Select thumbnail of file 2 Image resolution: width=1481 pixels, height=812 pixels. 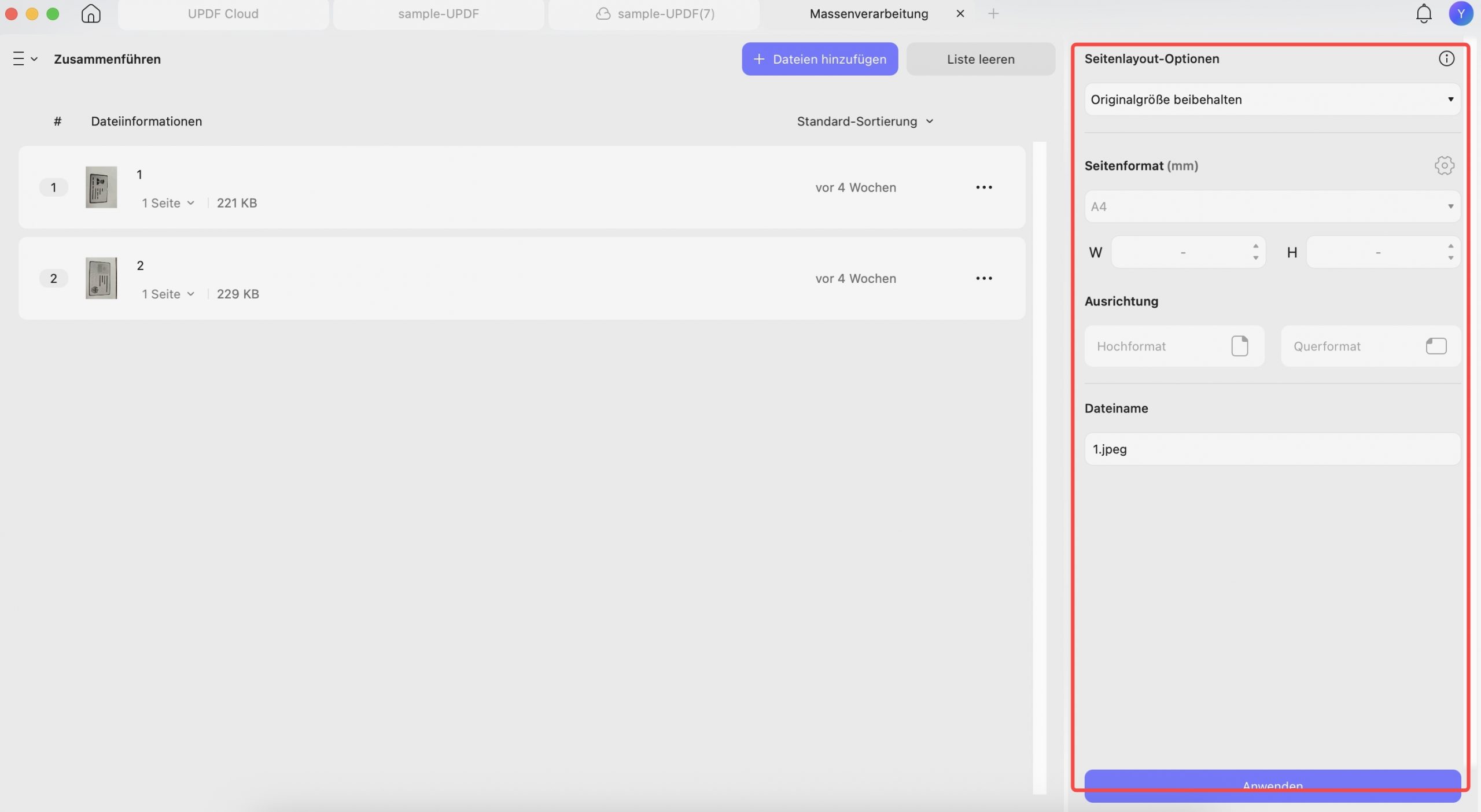[x=101, y=278]
